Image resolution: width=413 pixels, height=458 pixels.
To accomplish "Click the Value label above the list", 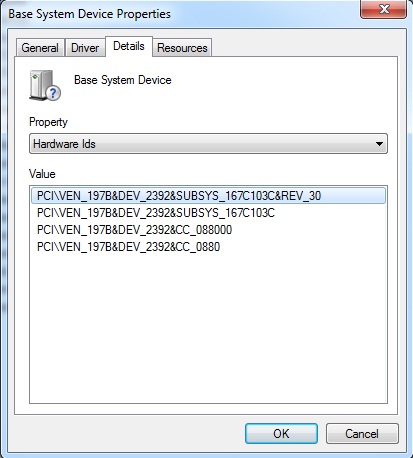I will (42, 174).
